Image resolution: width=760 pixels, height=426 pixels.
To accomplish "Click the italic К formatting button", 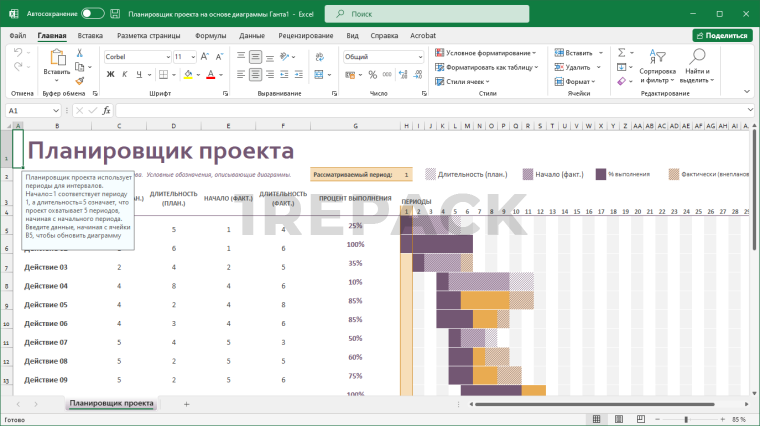I will pyautogui.click(x=125, y=74).
